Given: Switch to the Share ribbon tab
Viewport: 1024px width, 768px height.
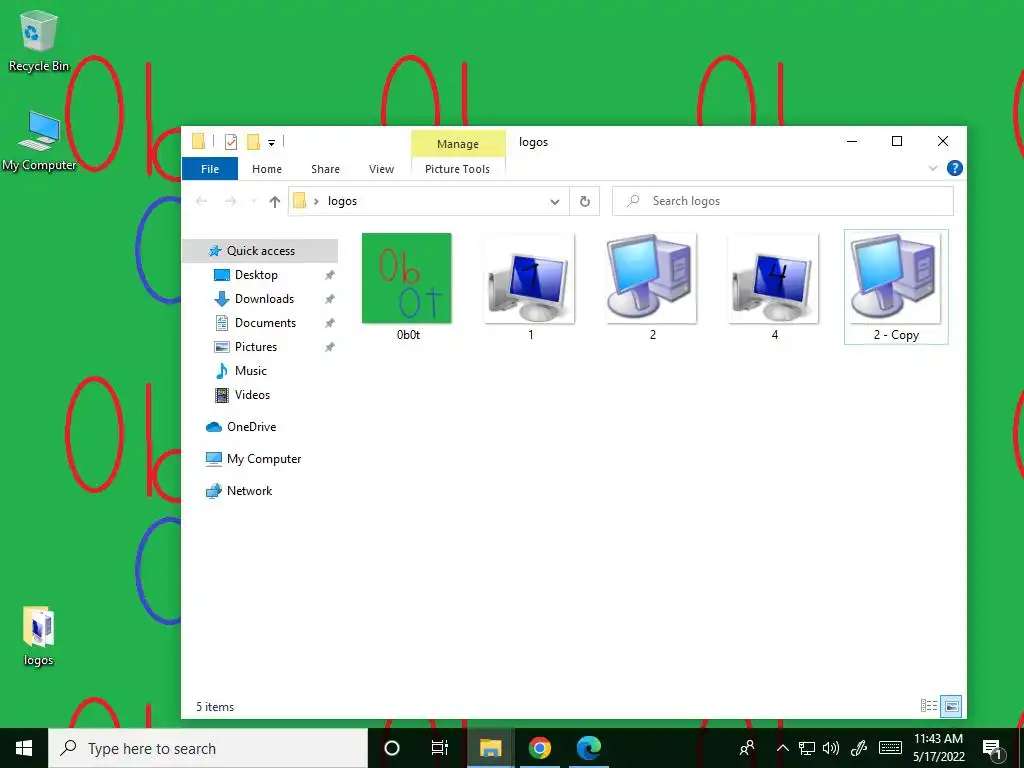Looking at the screenshot, I should [x=325, y=169].
